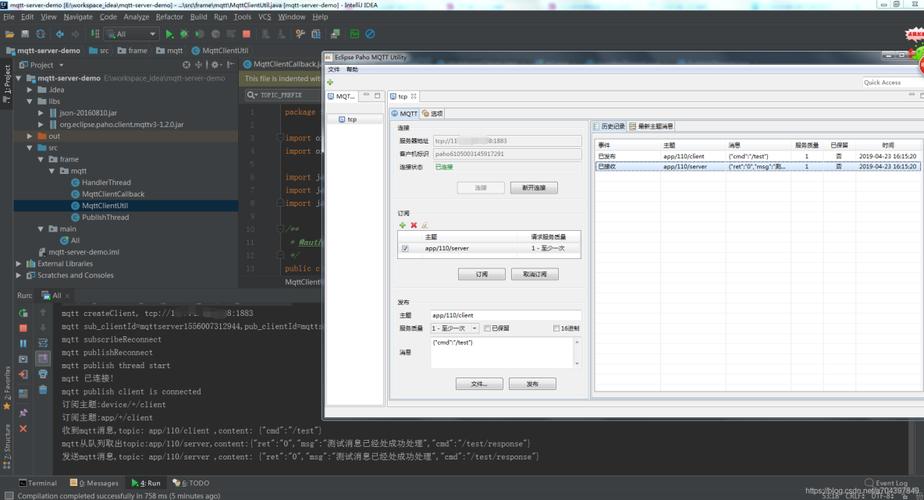
Task: Click the Open folder icon in IntelliJ toolbar
Action: (10, 34)
